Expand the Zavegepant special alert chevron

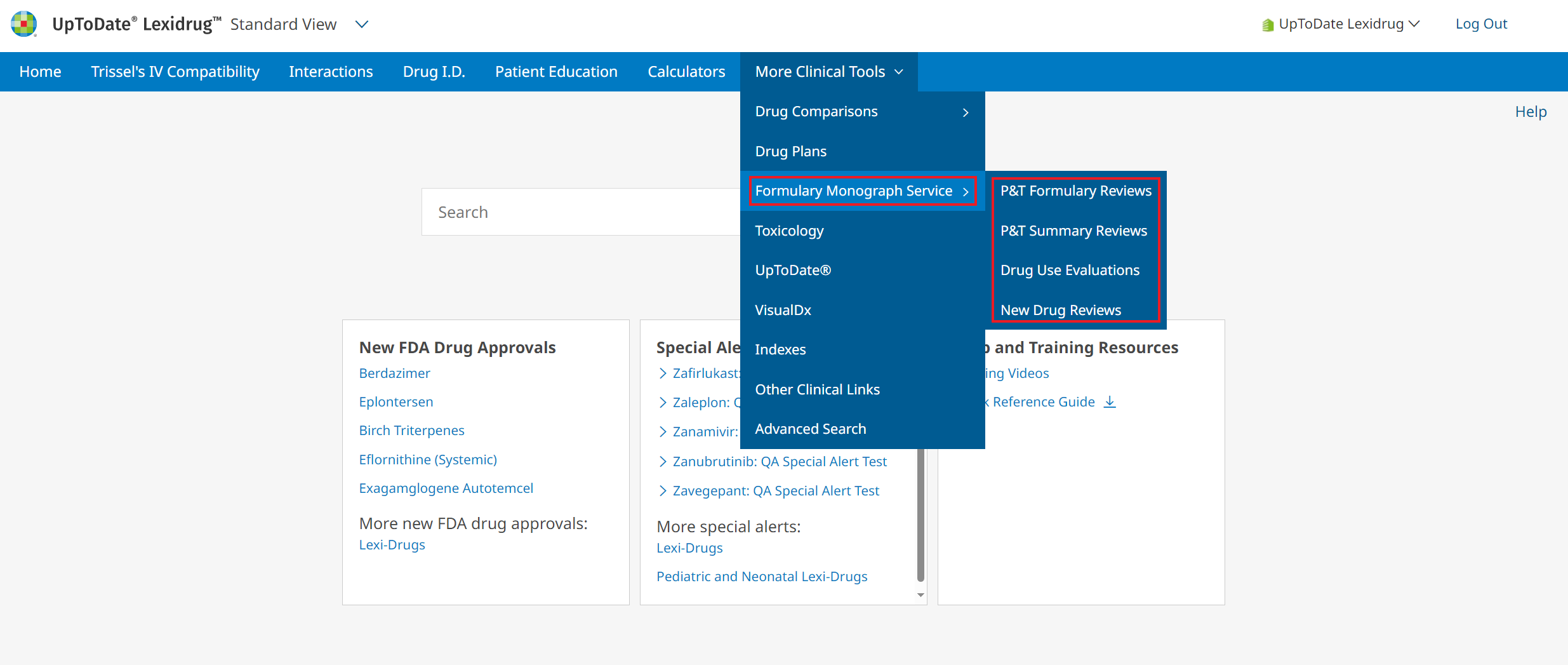coord(663,491)
